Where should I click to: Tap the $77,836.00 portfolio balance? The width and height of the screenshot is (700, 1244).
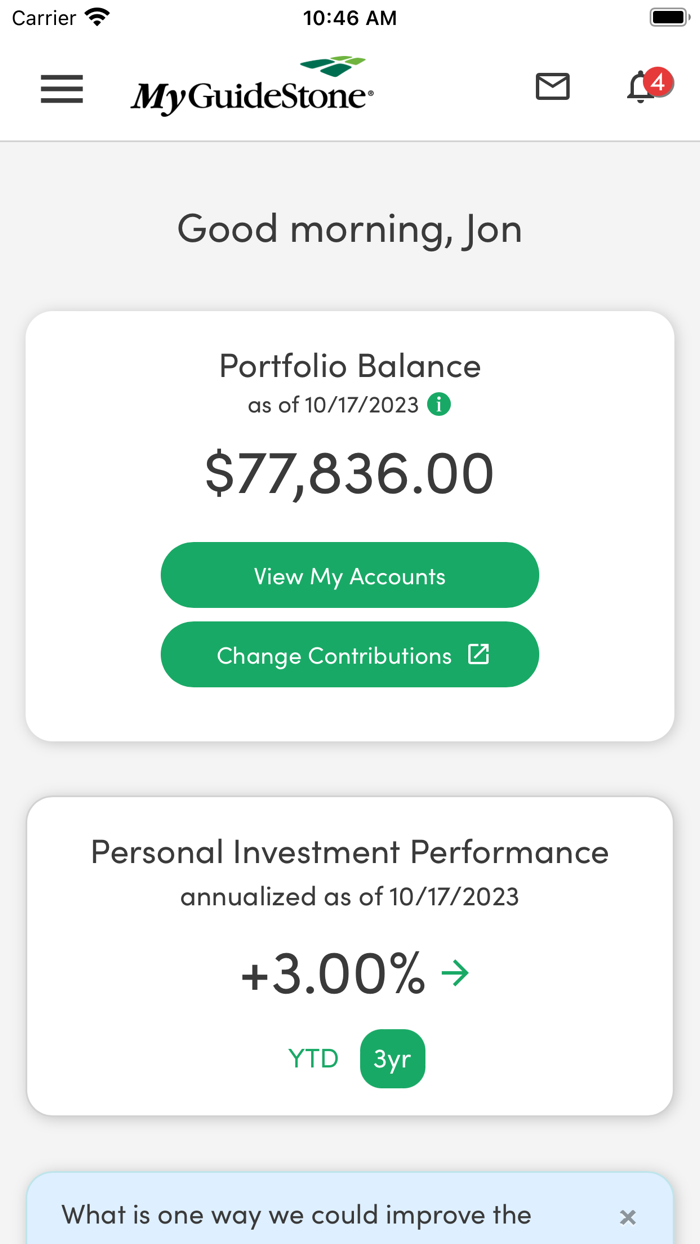(x=350, y=473)
